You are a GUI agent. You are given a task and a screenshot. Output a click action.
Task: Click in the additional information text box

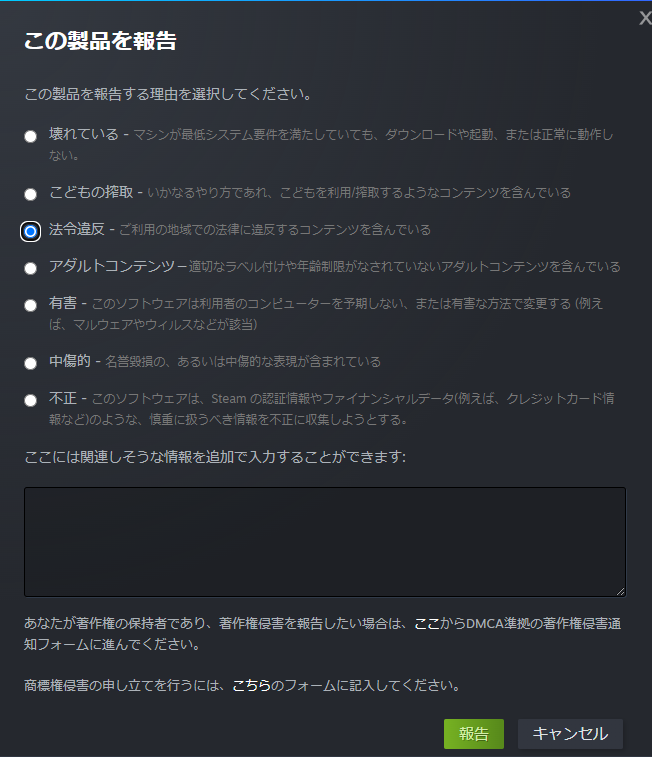coord(325,541)
